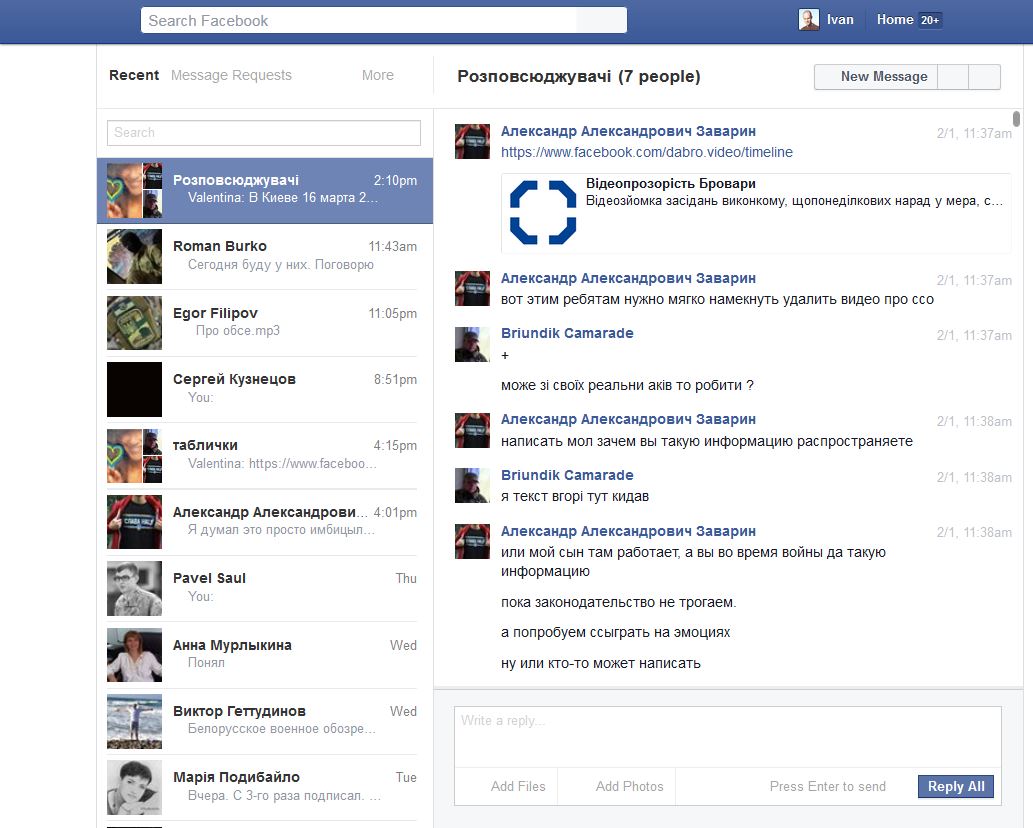
Task: Click the conversation scrollbar thumb
Action: tap(1017, 119)
